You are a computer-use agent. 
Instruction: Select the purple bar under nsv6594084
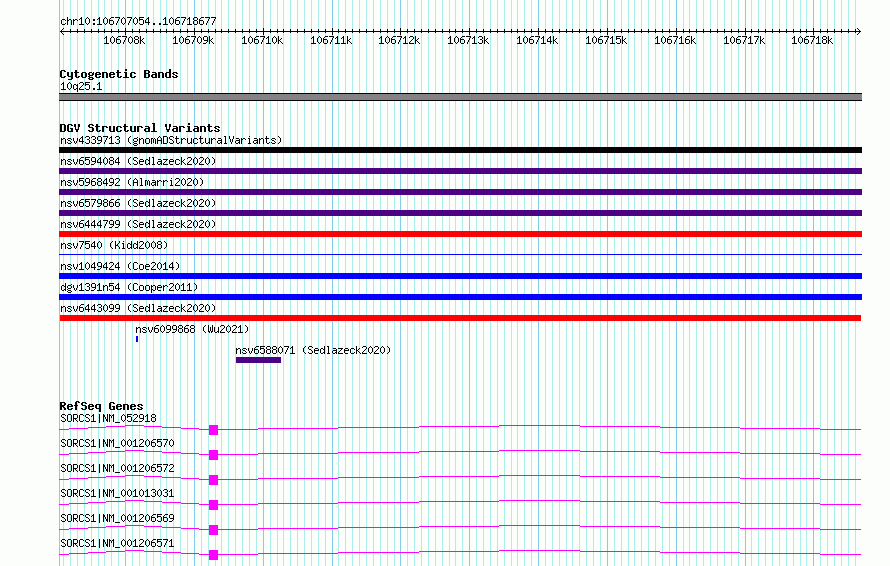[460, 171]
